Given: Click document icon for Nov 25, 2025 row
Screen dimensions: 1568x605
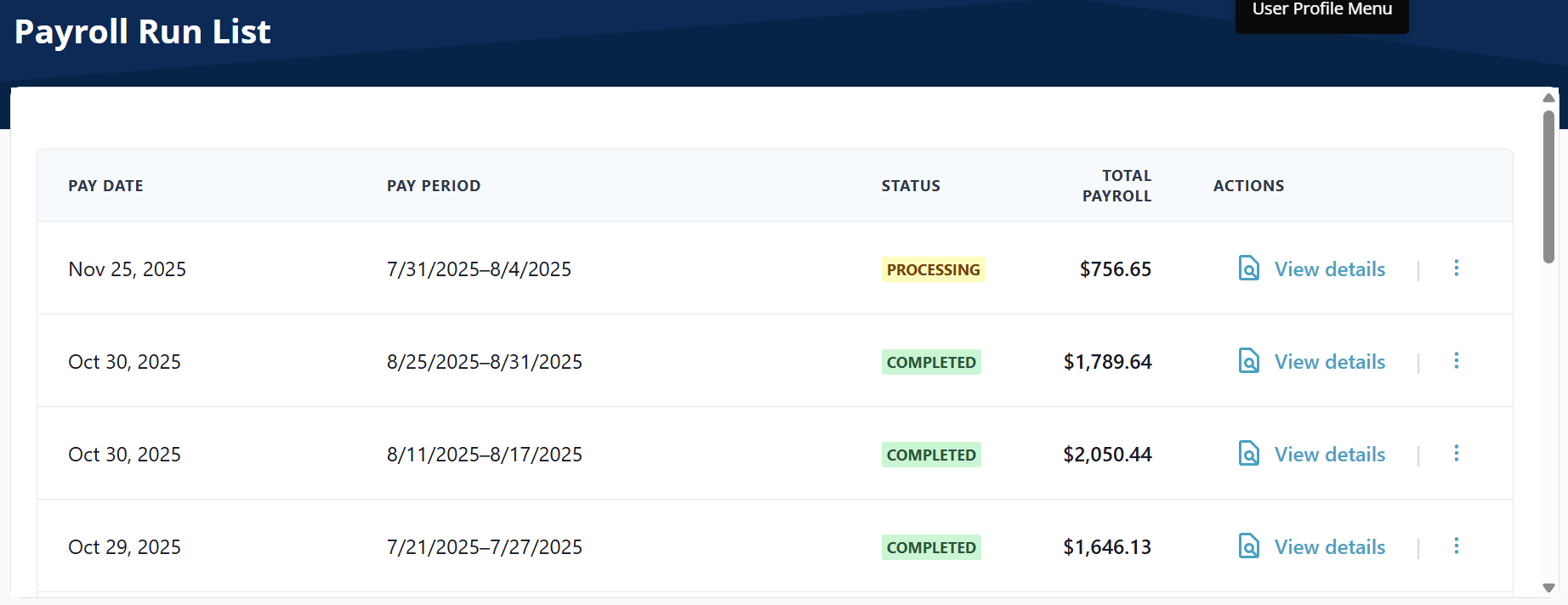Looking at the screenshot, I should tap(1248, 269).
